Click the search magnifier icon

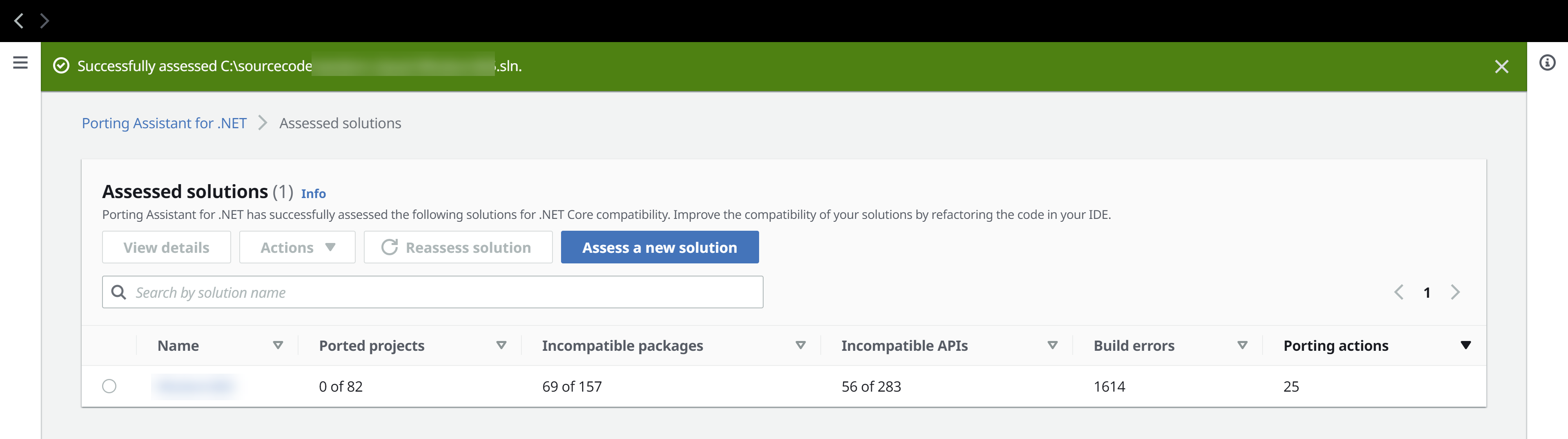(119, 292)
